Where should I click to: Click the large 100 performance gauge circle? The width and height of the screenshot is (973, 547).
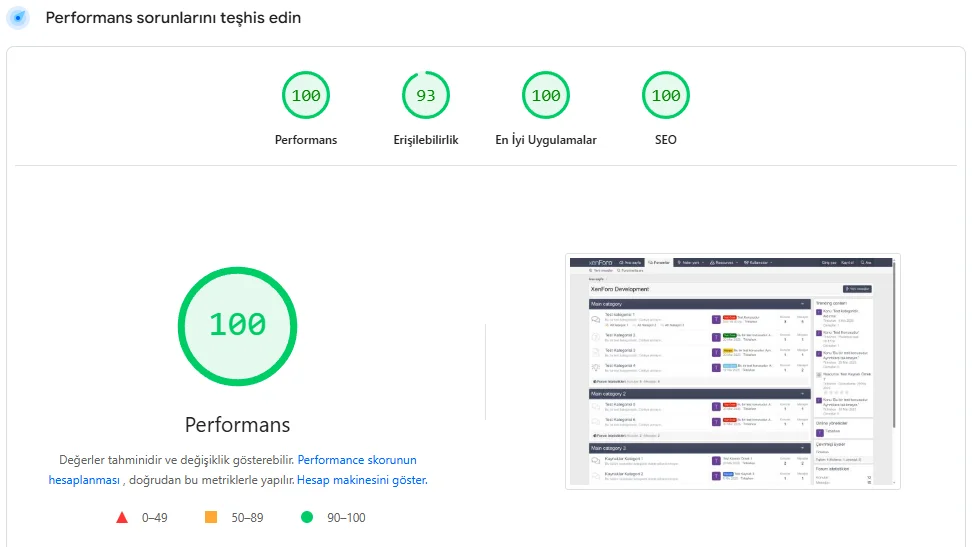coord(237,325)
